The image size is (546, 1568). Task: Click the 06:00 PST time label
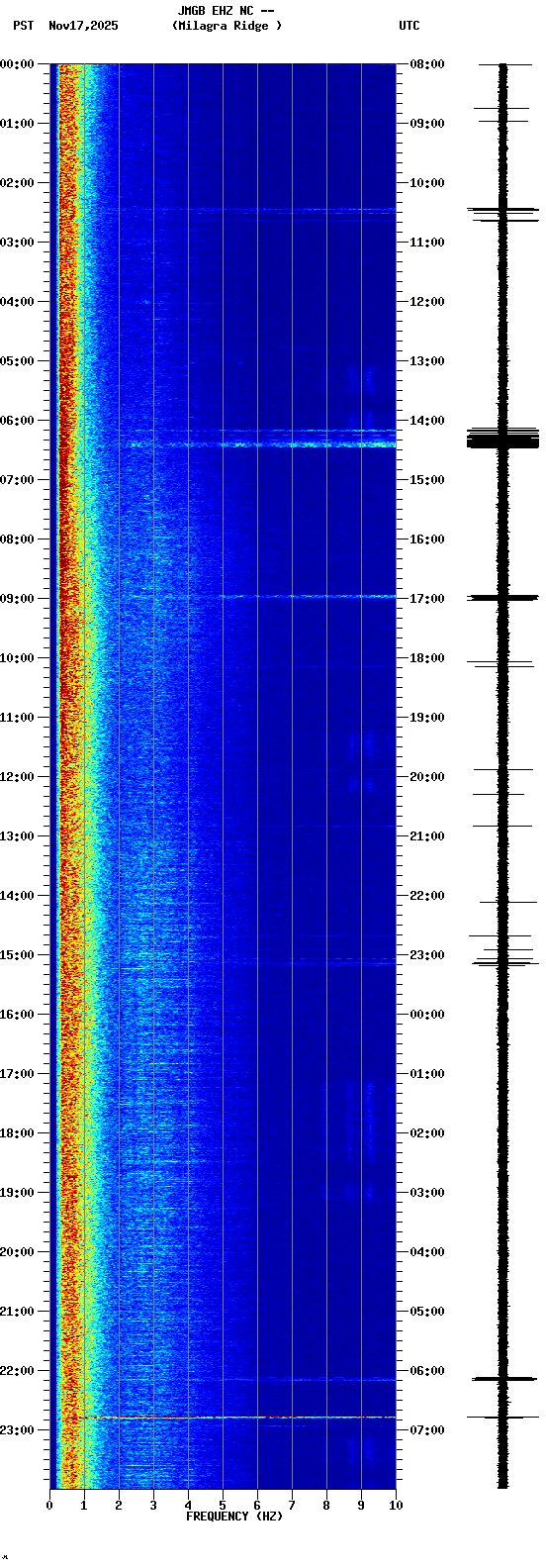17,421
